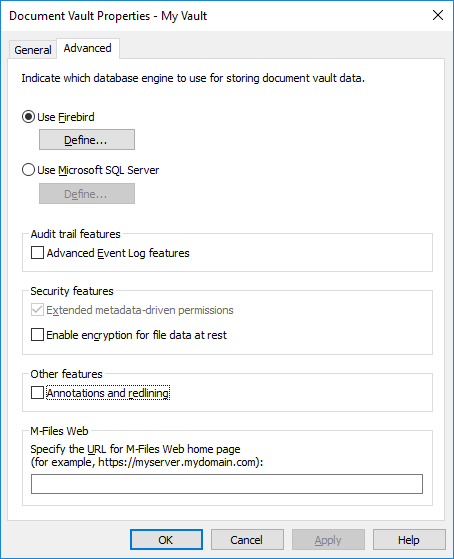The width and height of the screenshot is (454, 559).
Task: Close the Document Vault Properties window
Action: point(438,15)
